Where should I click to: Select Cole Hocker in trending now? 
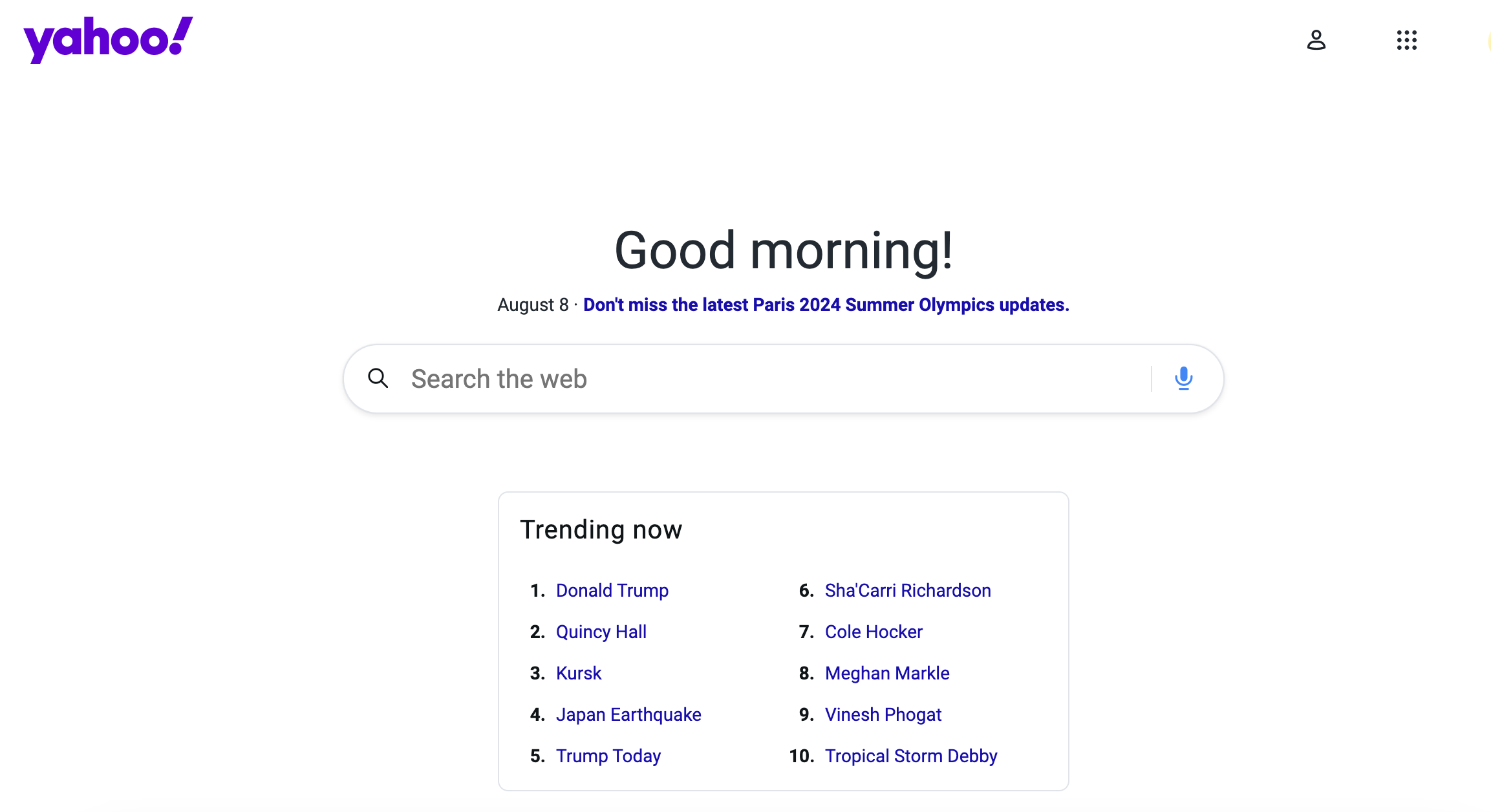[874, 632]
